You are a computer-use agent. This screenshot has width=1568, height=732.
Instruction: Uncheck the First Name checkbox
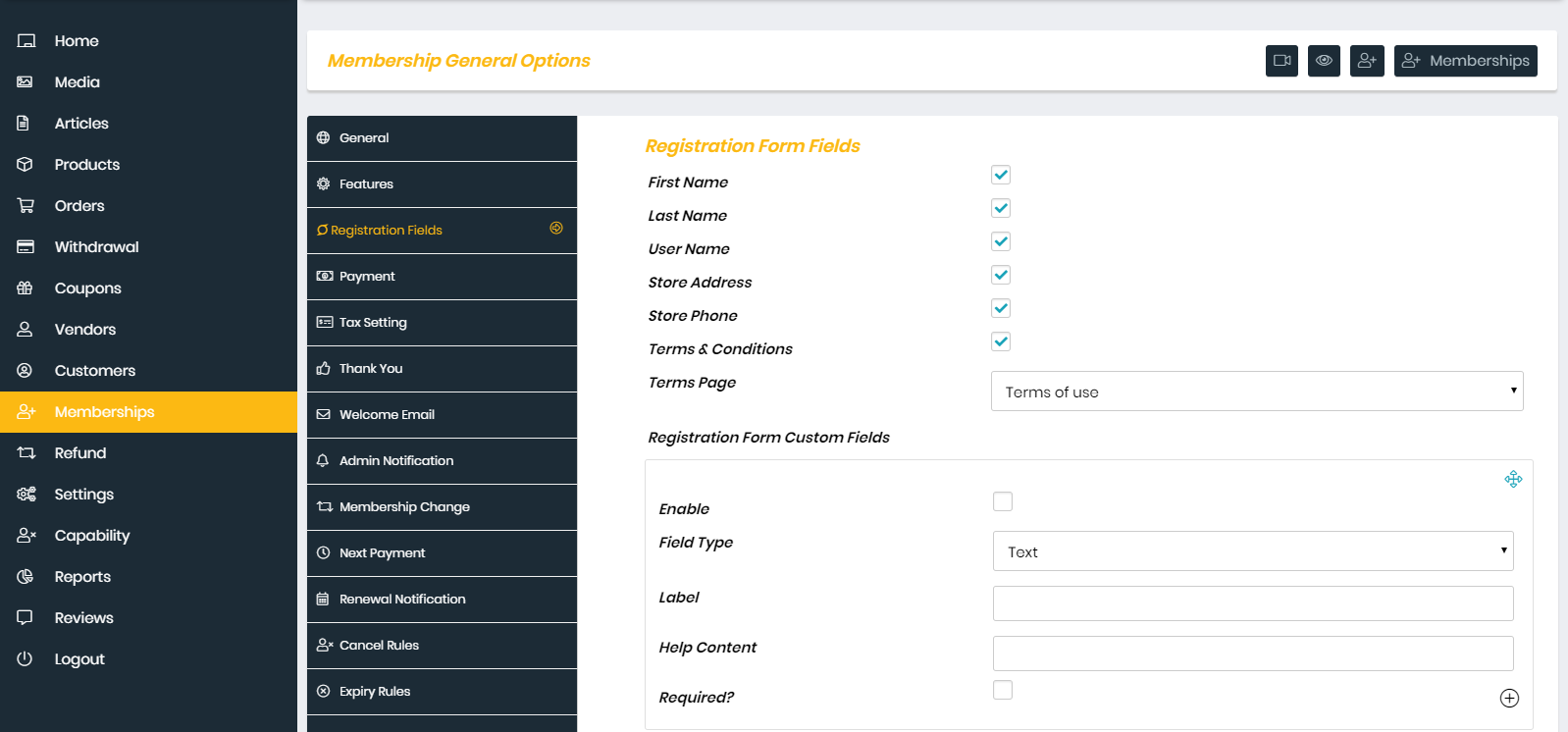(1001, 175)
